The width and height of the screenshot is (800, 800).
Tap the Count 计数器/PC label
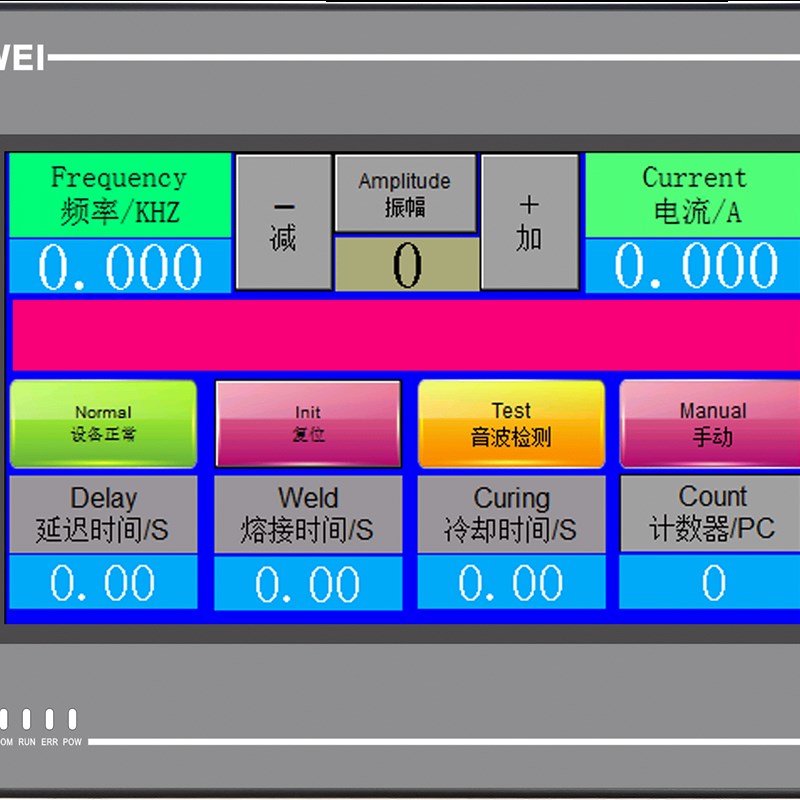click(x=710, y=513)
